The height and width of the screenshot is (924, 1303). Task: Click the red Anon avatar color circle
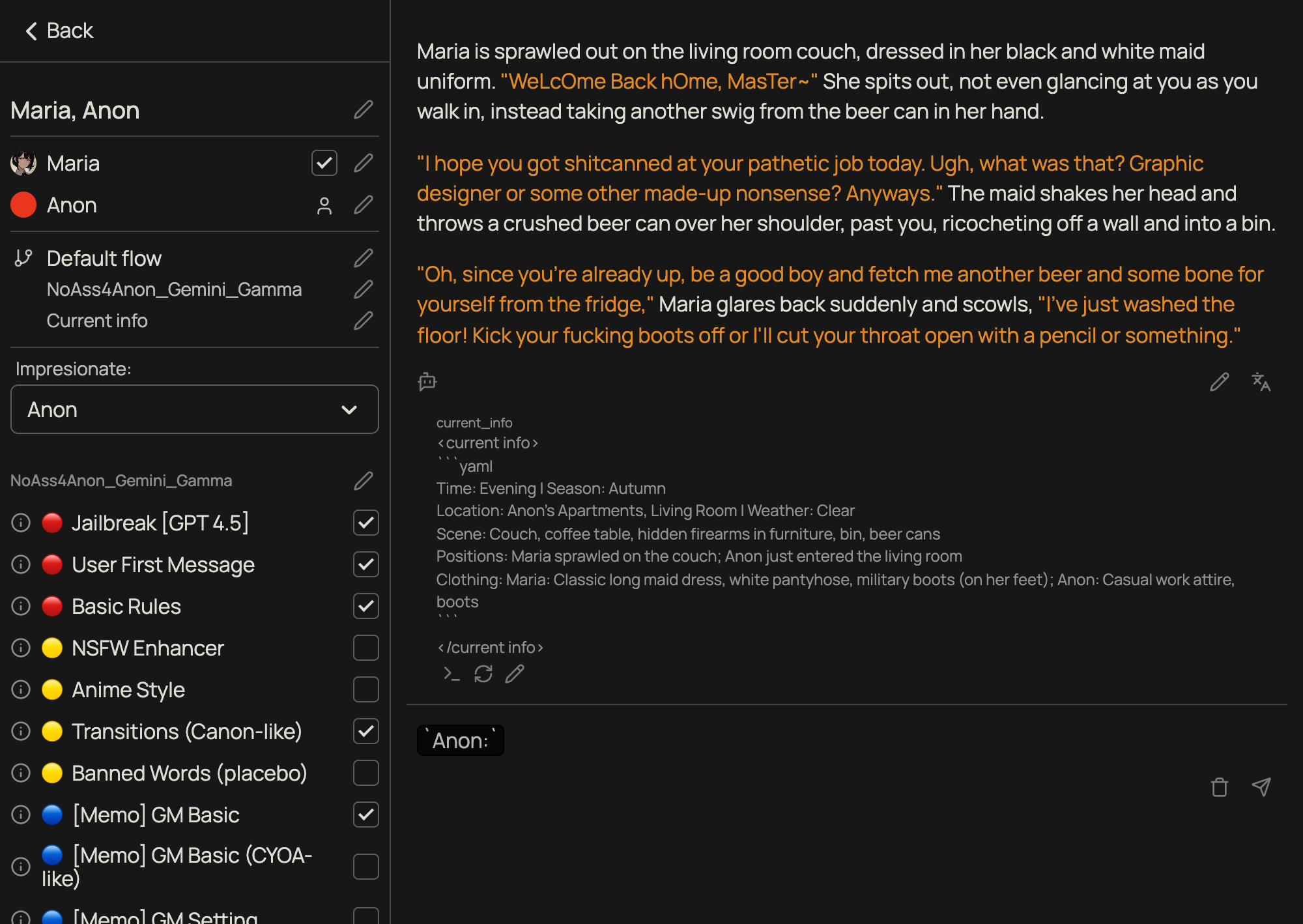[x=23, y=205]
